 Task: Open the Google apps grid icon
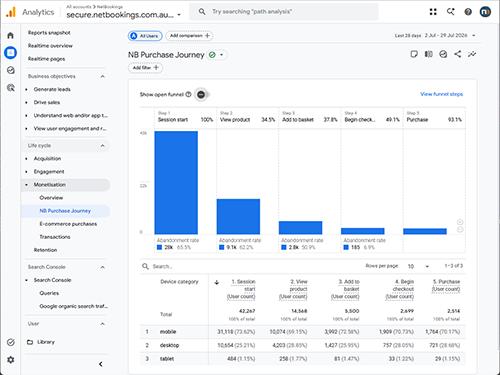pyautogui.click(x=433, y=12)
